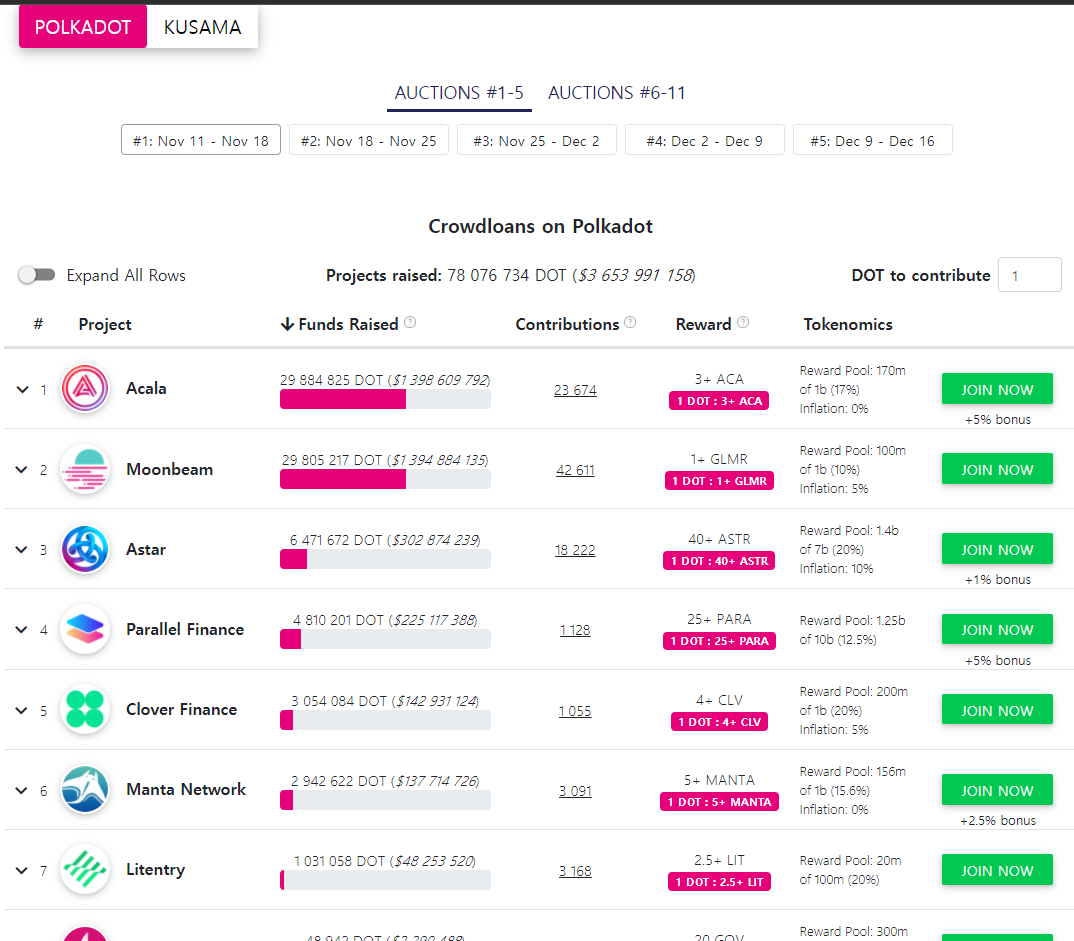
Task: Expand the Parallel Finance row chevron
Action: 23,630
